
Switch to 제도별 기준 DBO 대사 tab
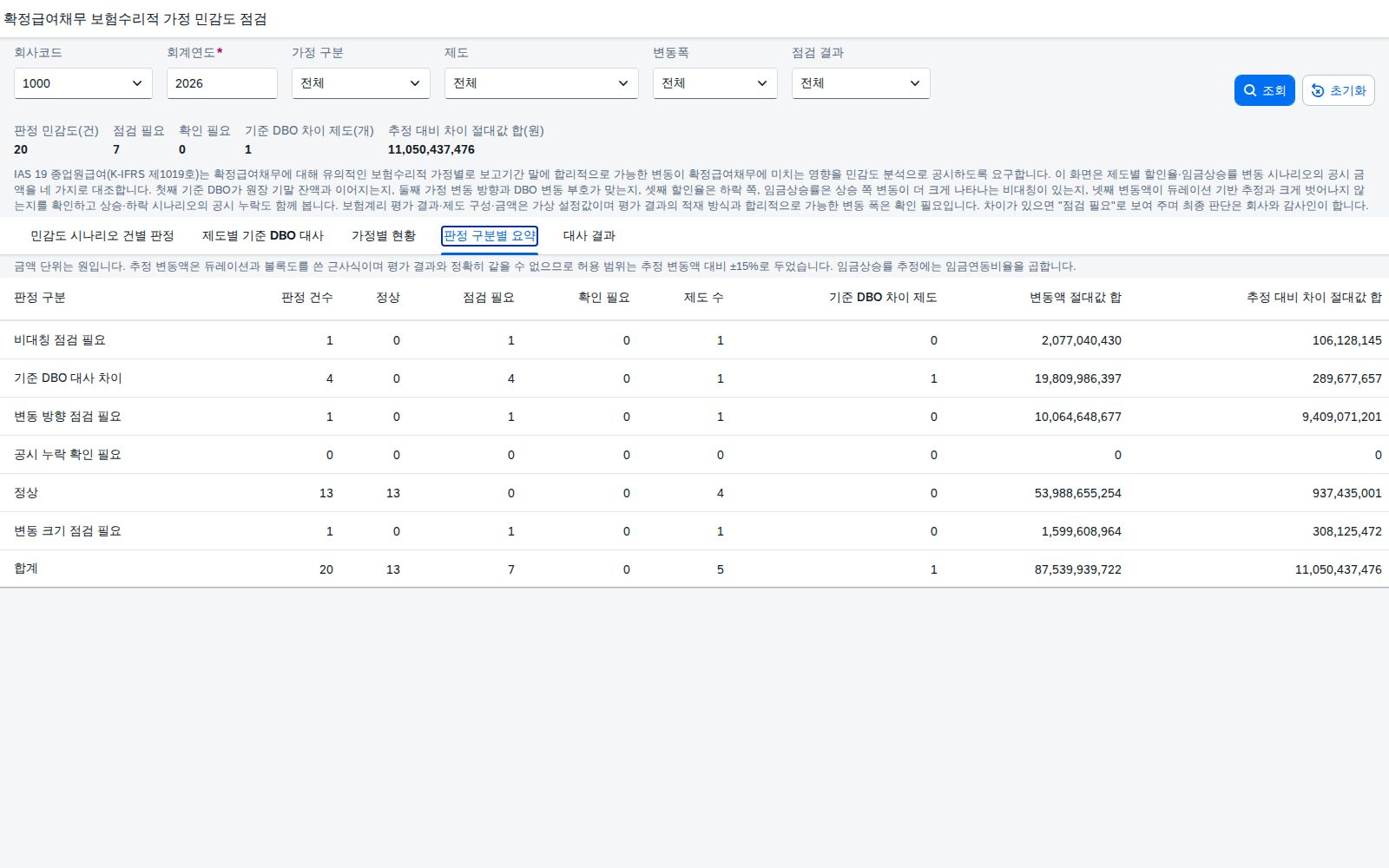click(263, 236)
